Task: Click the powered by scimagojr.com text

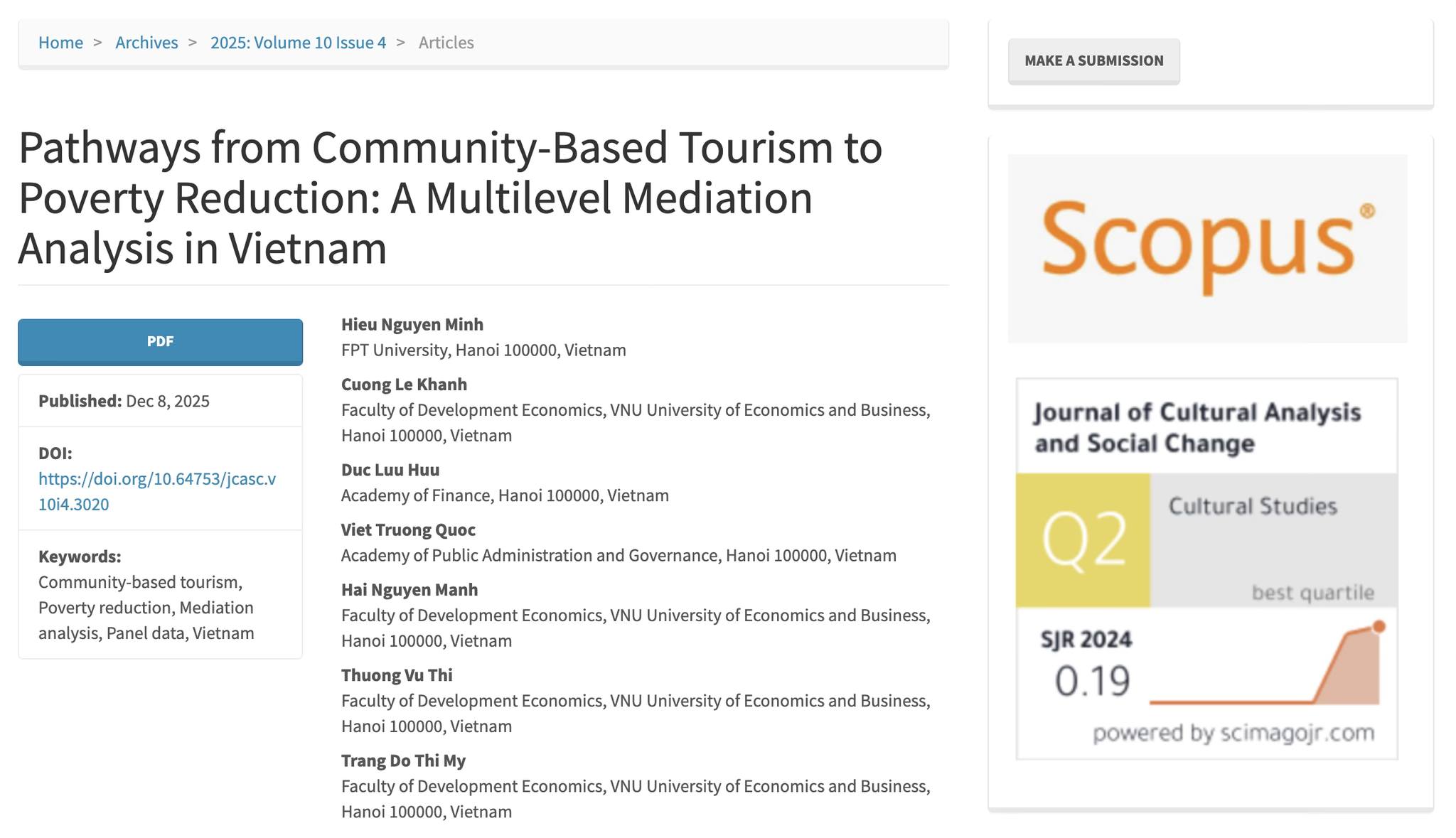Action: (x=1233, y=733)
